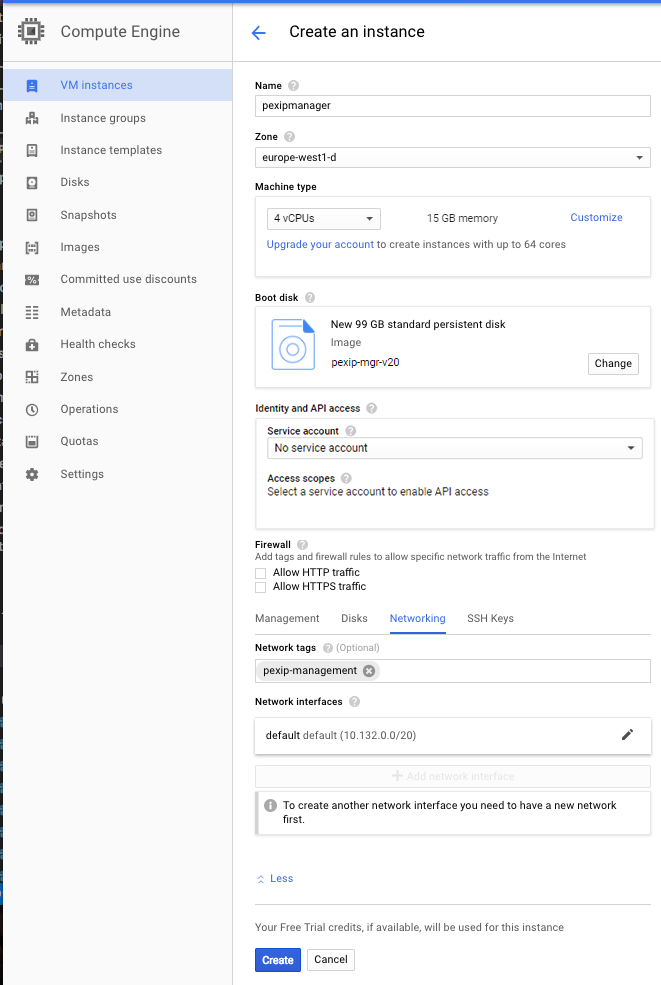This screenshot has width=661, height=985.
Task: Expand the 4 vCPUs machine type dropdown
Action: [x=323, y=218]
